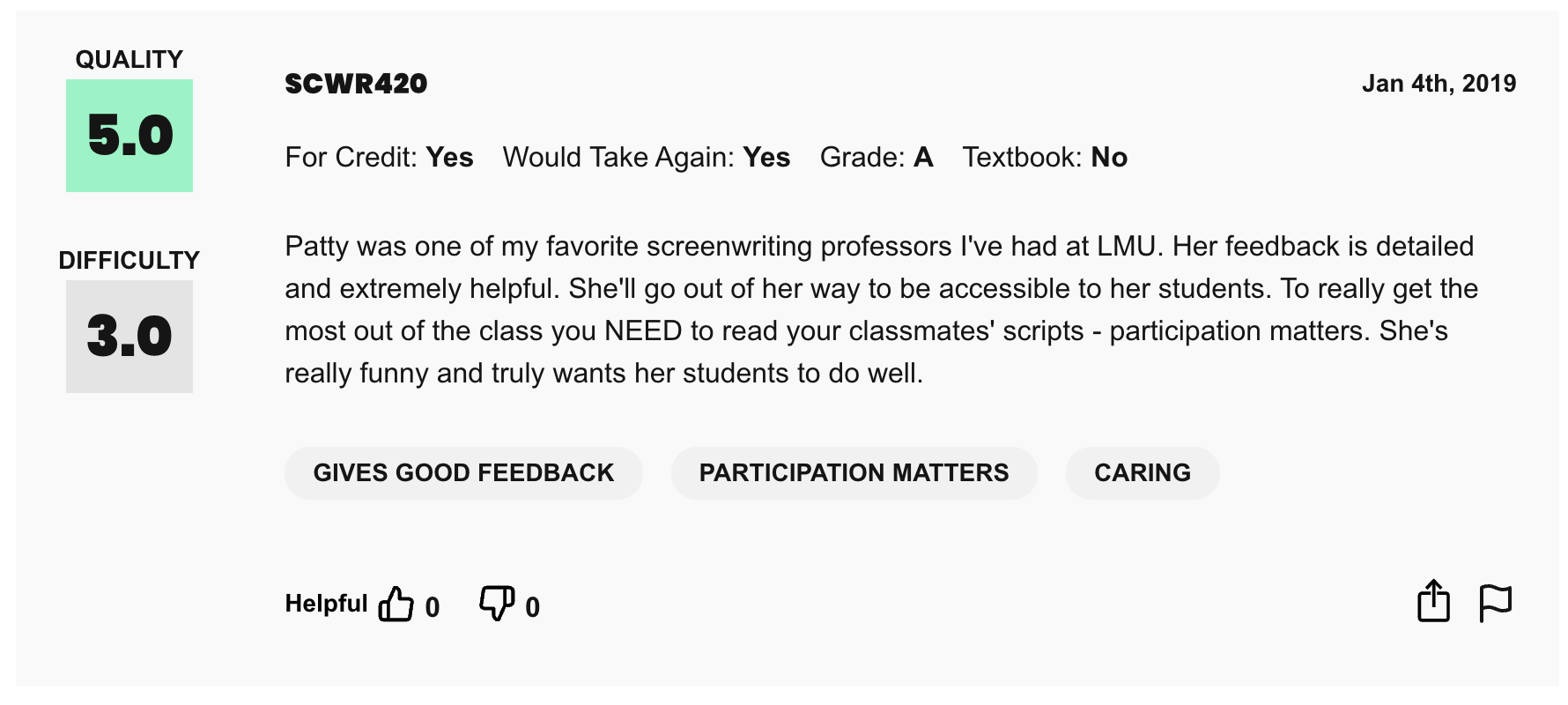Screen dimensions: 1568x705
Task: Click the Would Take Again: Yes text
Action: coord(645,157)
